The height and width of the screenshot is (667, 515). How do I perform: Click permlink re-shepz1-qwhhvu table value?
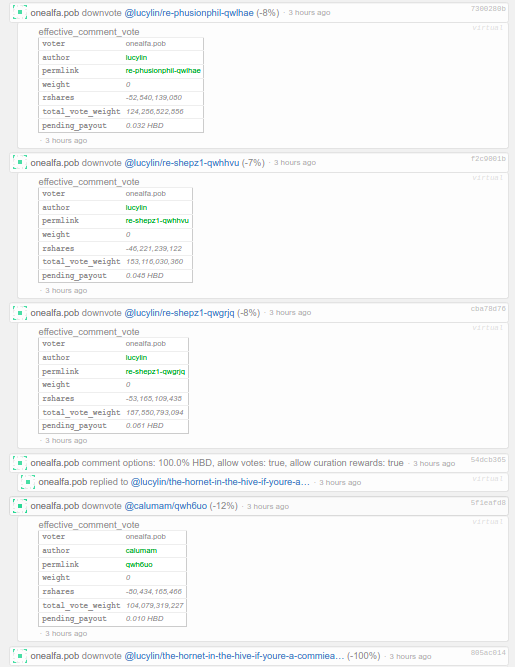click(157, 220)
